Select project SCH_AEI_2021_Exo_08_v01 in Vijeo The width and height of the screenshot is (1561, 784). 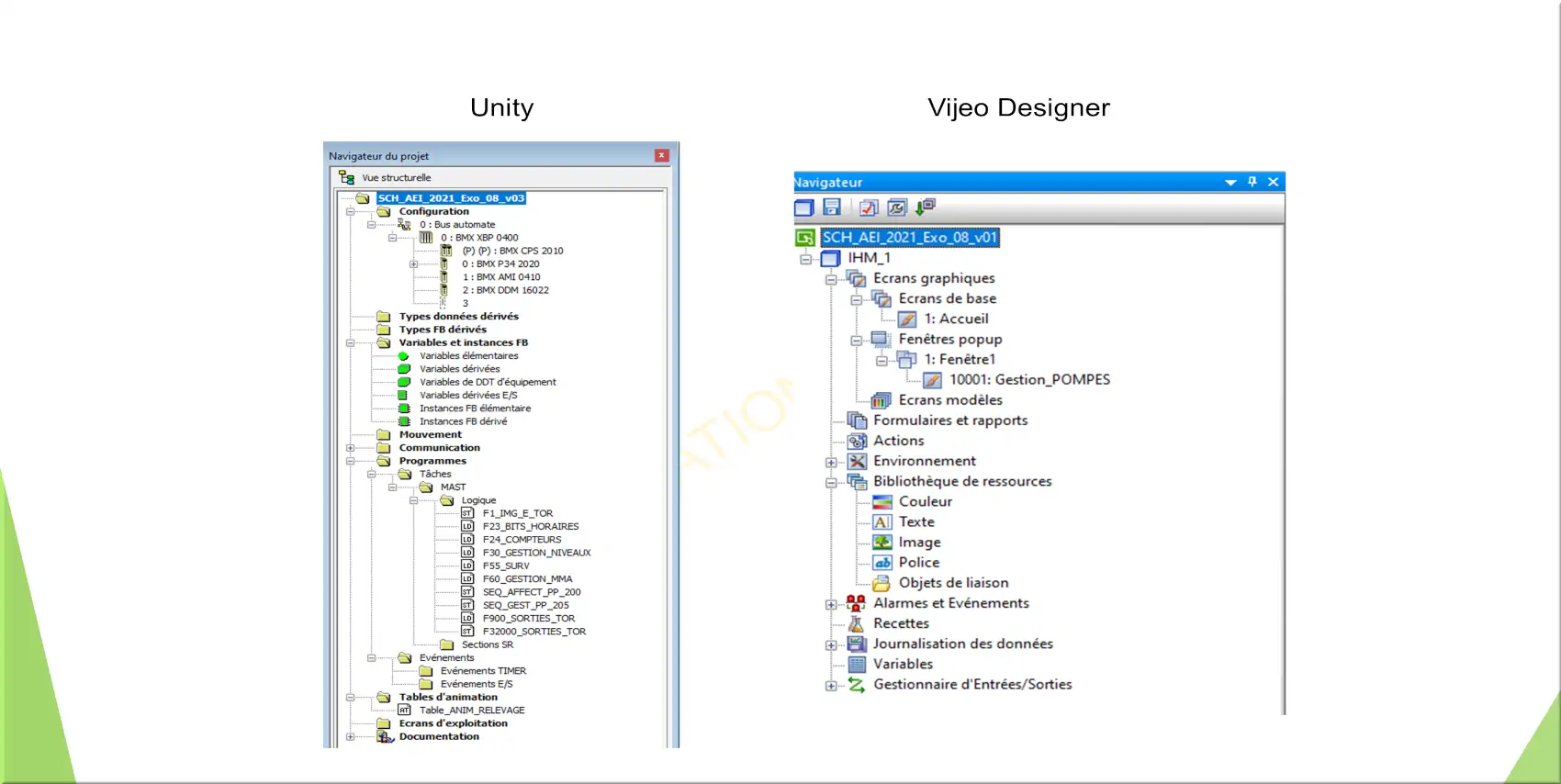click(909, 238)
